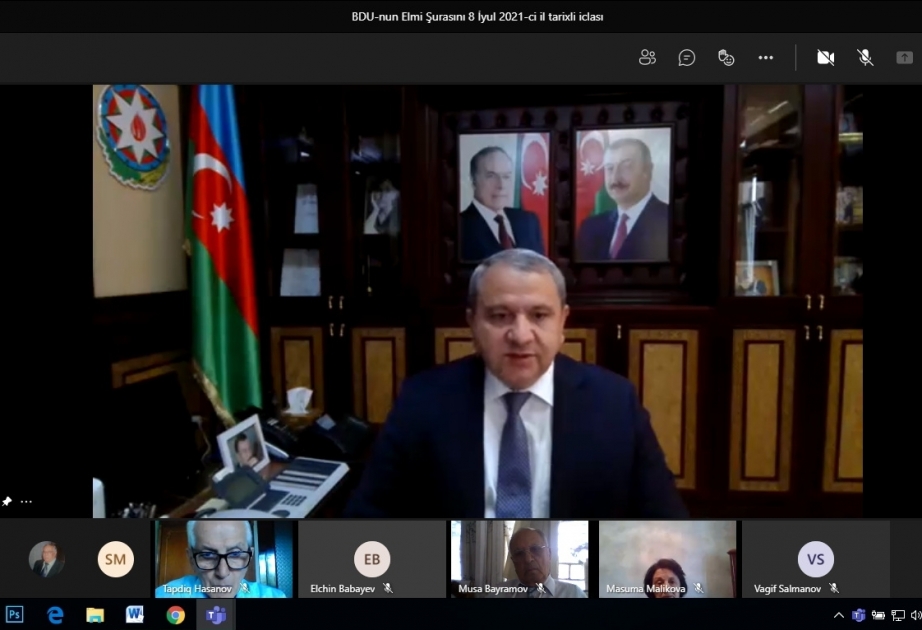
Task: Click muted mic icon of Elchin Babayev
Action: [387, 588]
